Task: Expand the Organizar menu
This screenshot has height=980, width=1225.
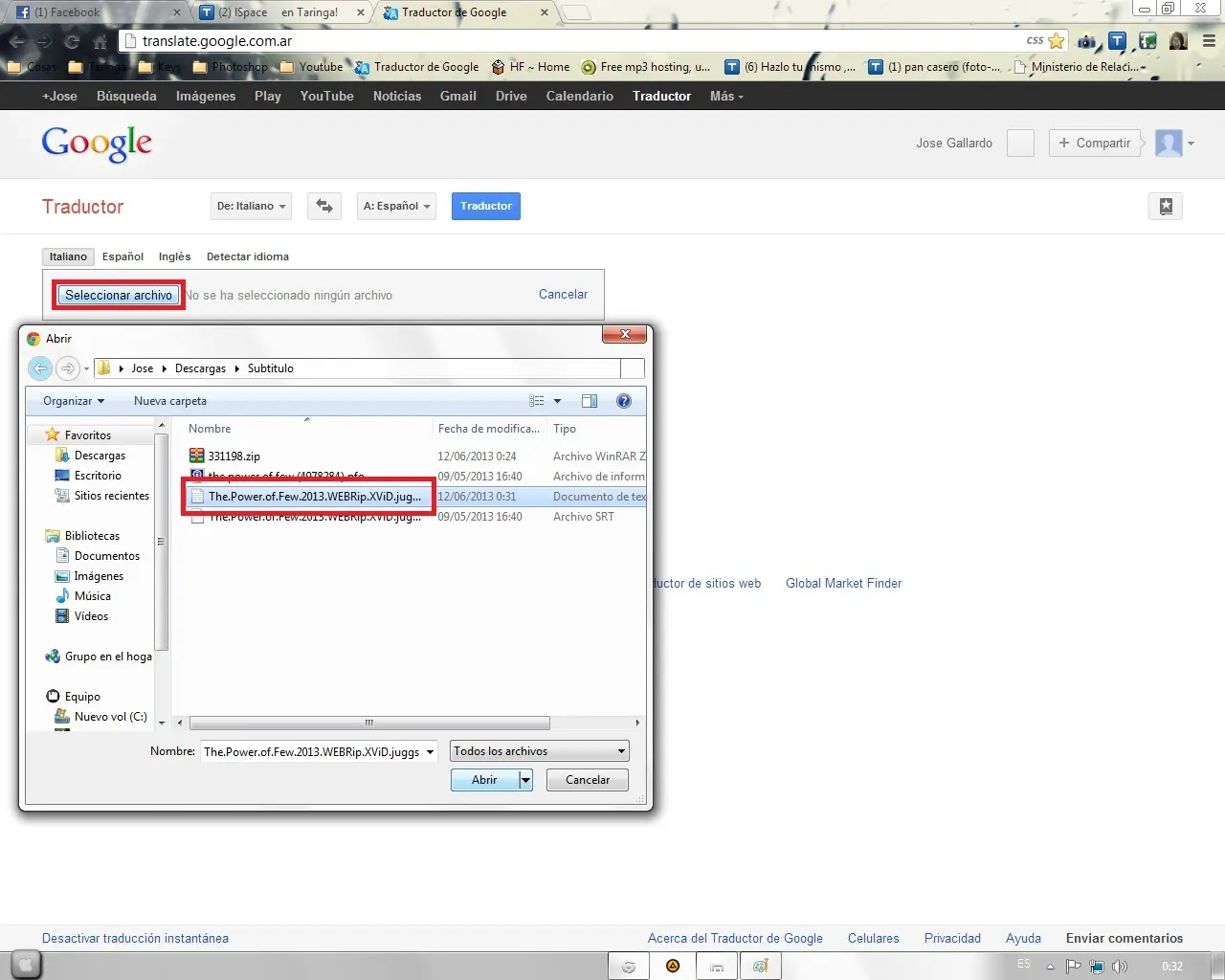Action: point(74,401)
